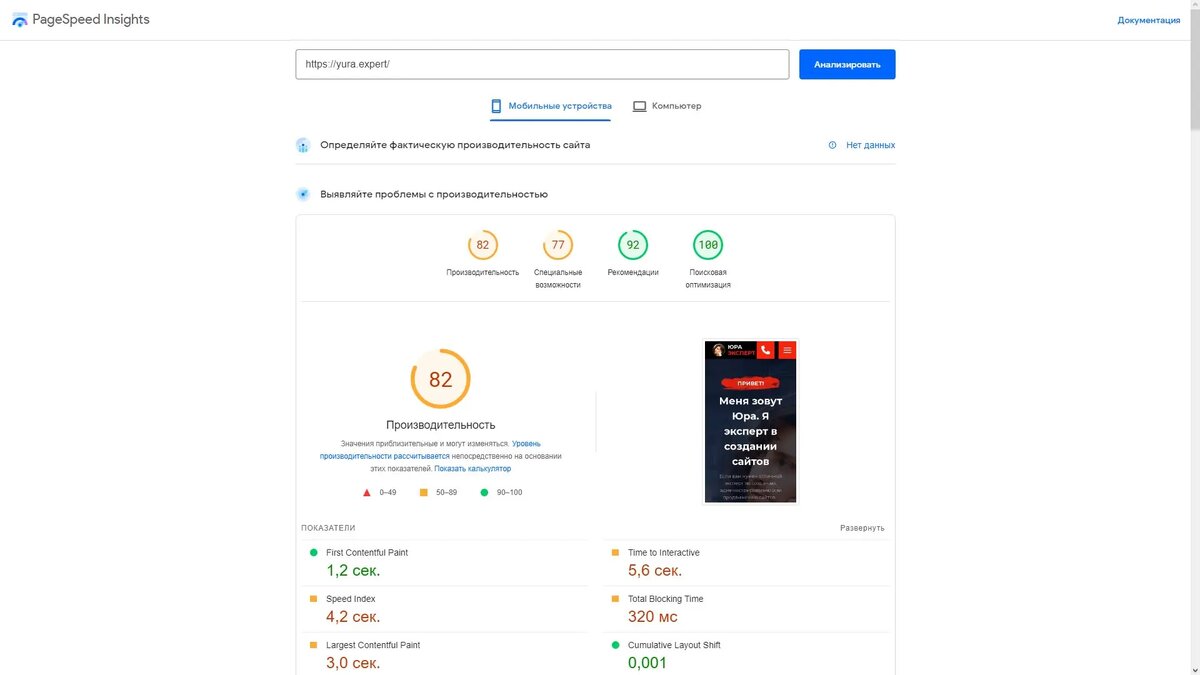Click the Определяйте фактическую производительность сайта heading

[455, 145]
